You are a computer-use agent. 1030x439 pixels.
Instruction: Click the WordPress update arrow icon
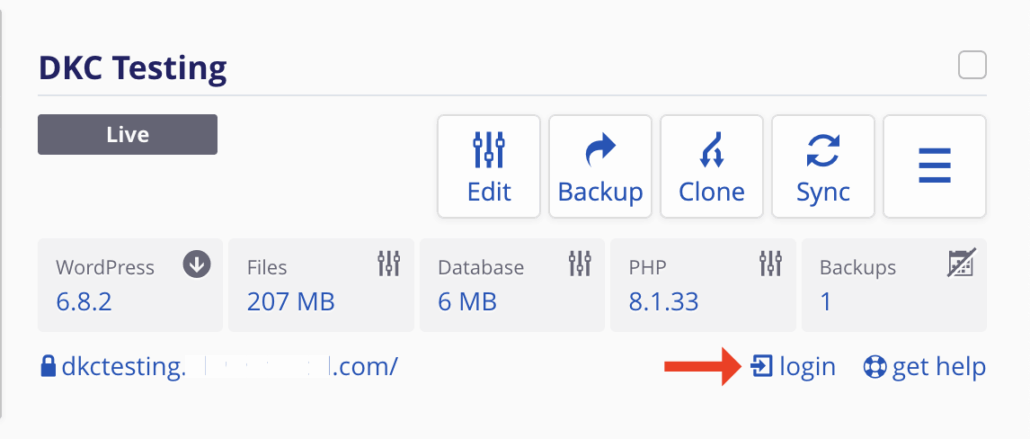point(197,264)
